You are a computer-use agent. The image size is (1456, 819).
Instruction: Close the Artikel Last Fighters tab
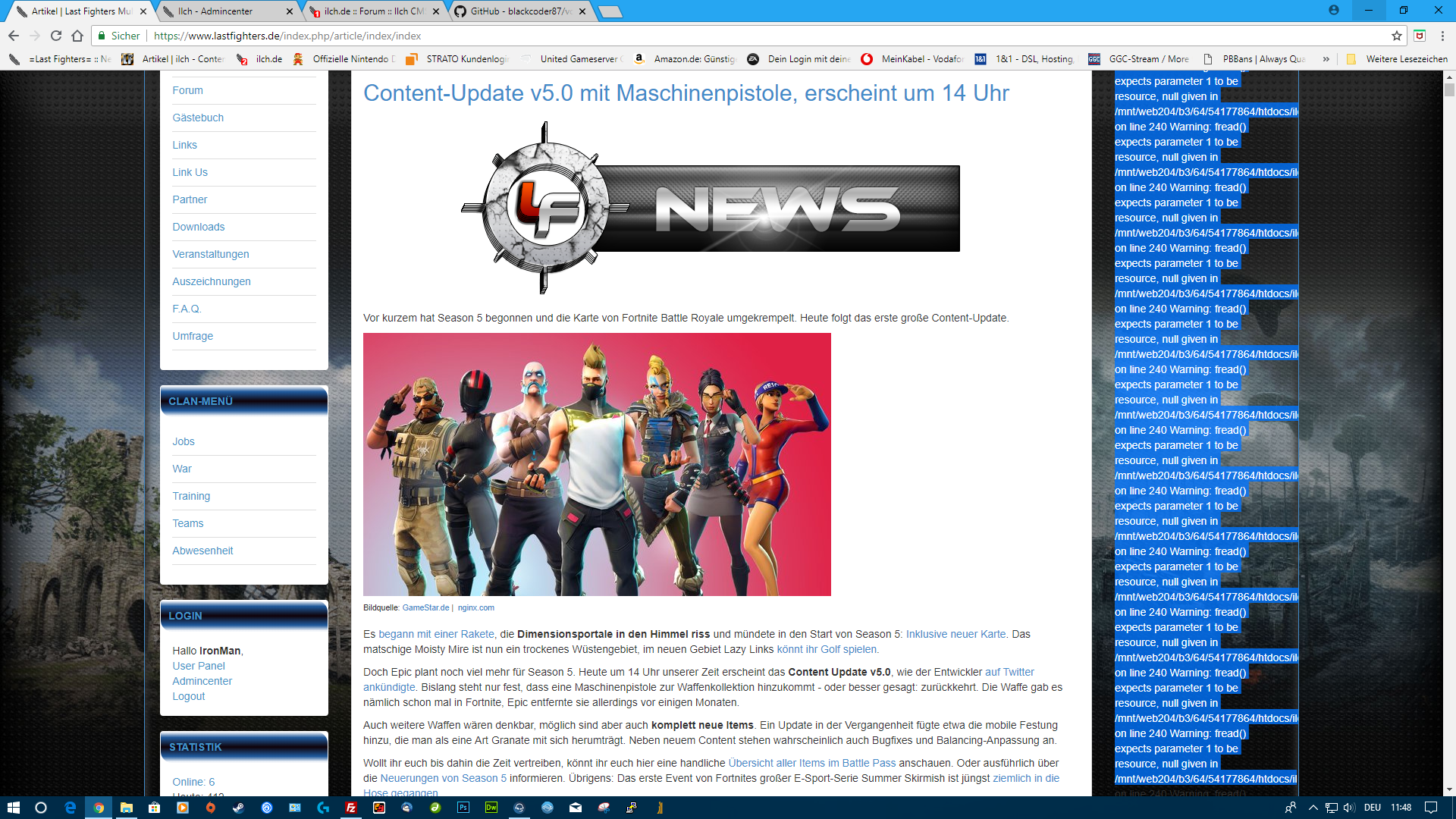(x=143, y=11)
